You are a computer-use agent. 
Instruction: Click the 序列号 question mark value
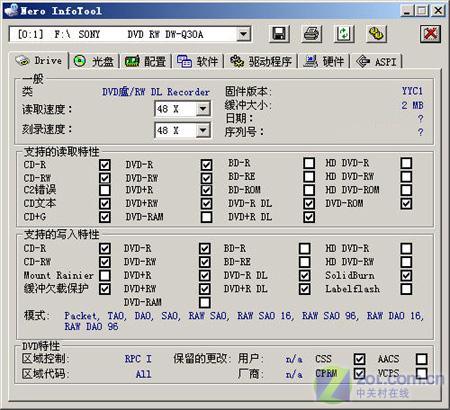pos(421,132)
